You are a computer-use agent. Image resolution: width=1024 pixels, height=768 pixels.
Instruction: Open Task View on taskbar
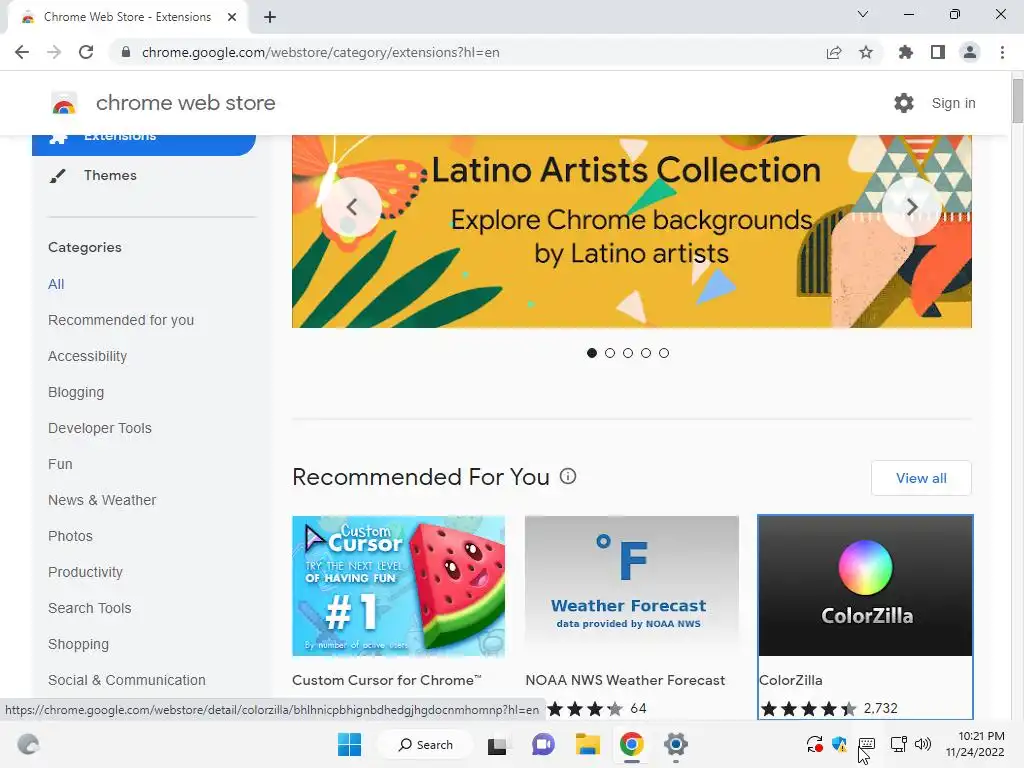pos(497,744)
